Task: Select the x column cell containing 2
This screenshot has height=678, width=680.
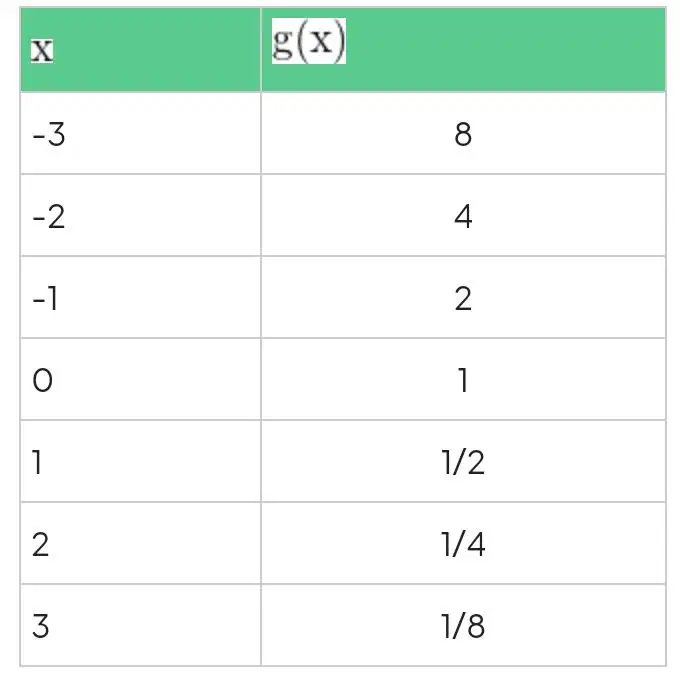Action: tap(141, 543)
